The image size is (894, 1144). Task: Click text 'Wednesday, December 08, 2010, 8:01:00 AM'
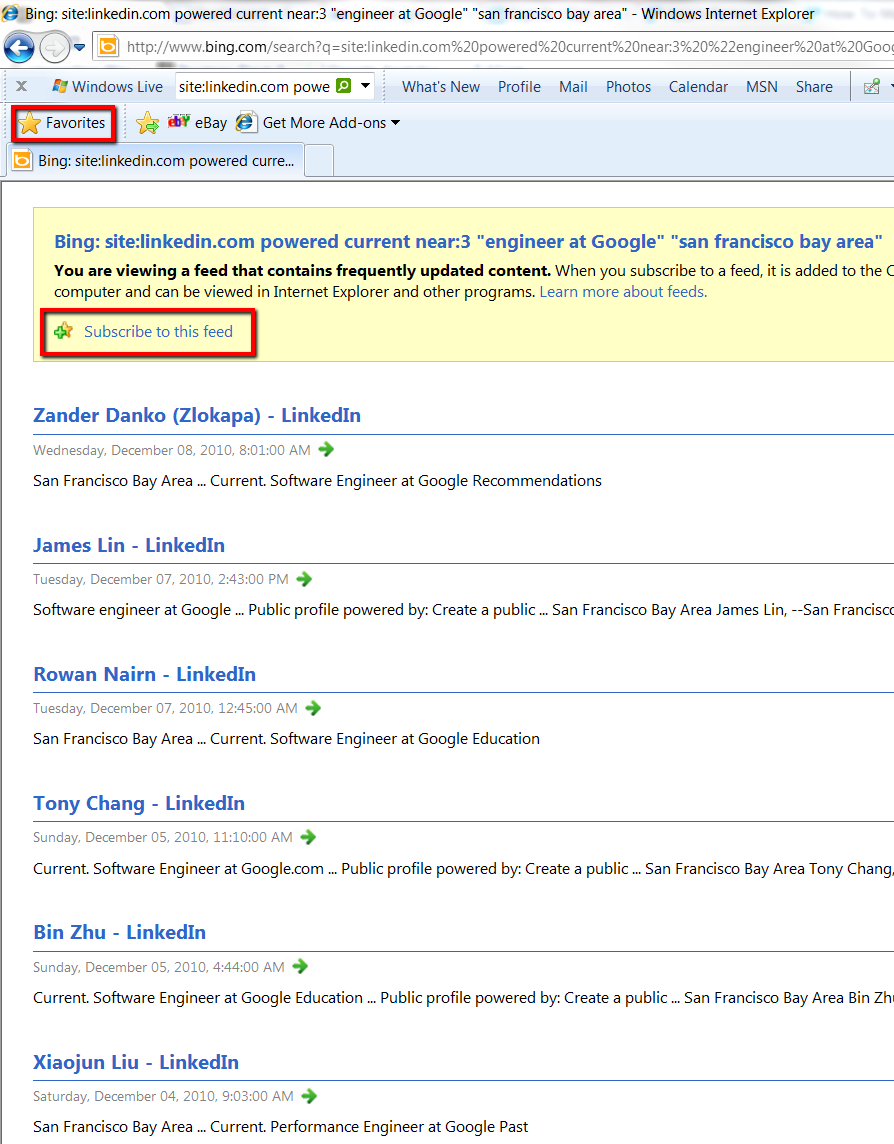172,450
